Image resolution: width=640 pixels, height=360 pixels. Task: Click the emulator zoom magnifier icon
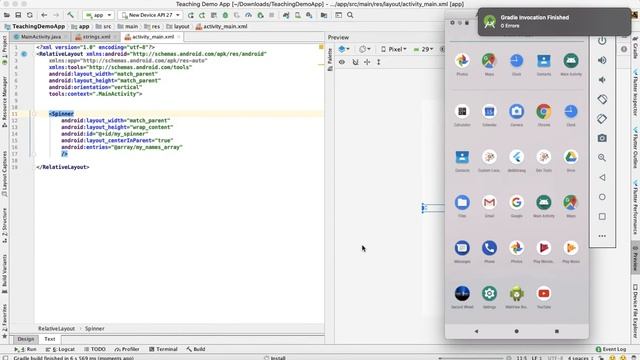point(602,158)
